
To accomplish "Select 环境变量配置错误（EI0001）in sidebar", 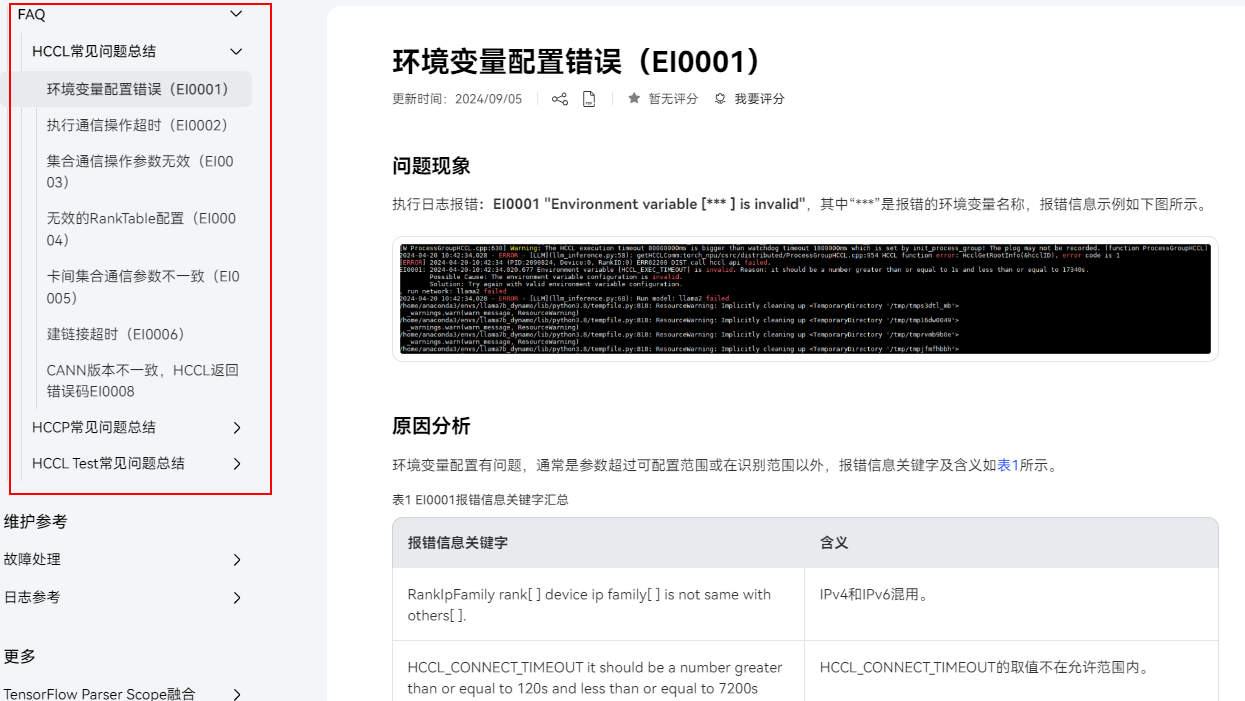I will (x=138, y=89).
